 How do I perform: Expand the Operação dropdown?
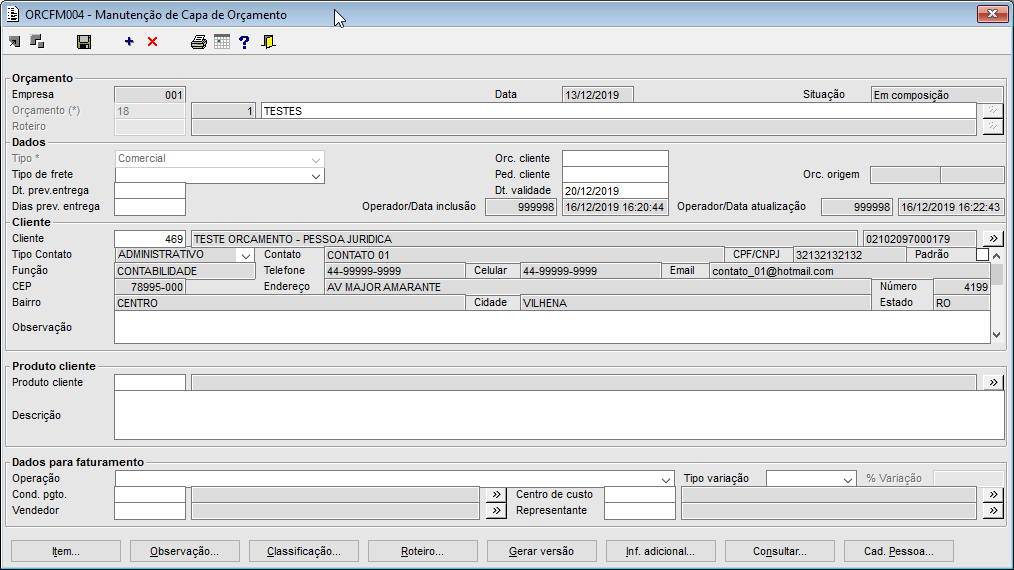pyautogui.click(x=666, y=479)
